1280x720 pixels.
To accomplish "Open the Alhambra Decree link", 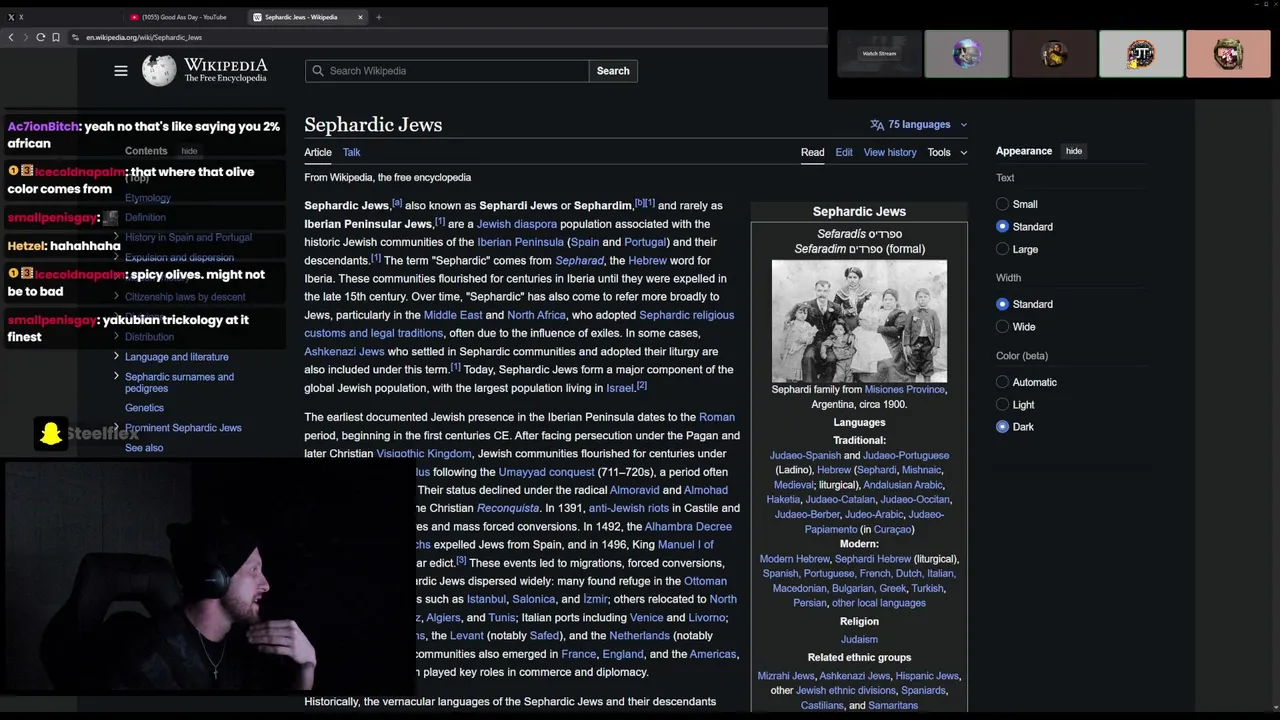I will click(688, 527).
